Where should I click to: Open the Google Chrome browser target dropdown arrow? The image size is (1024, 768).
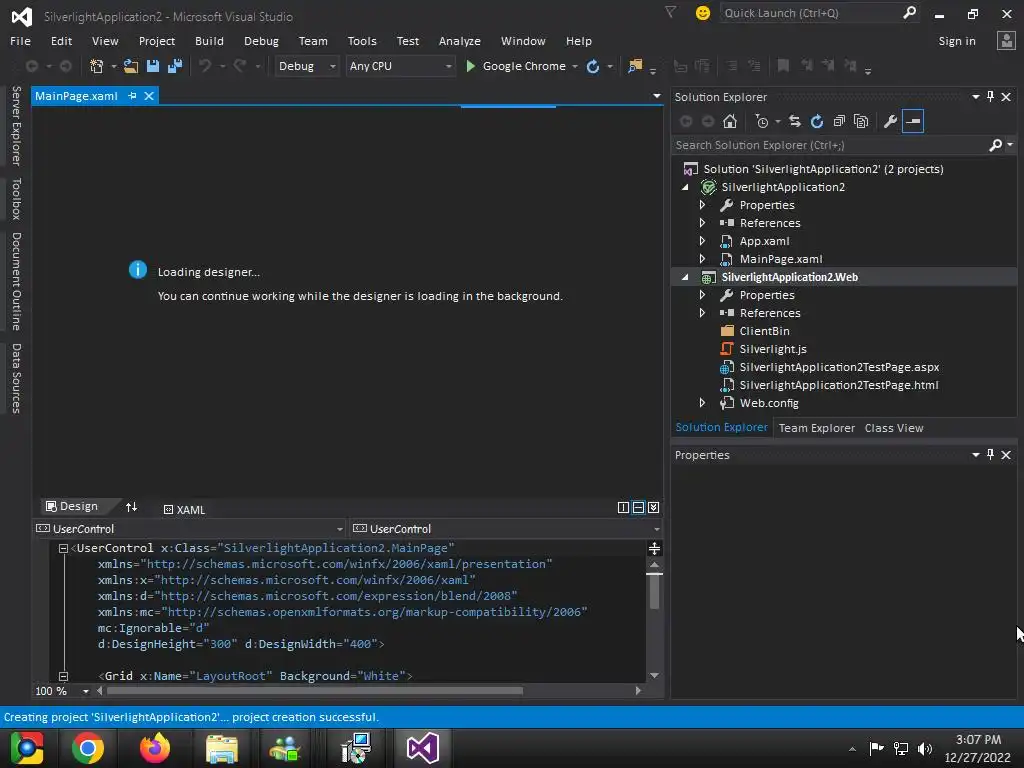click(575, 67)
